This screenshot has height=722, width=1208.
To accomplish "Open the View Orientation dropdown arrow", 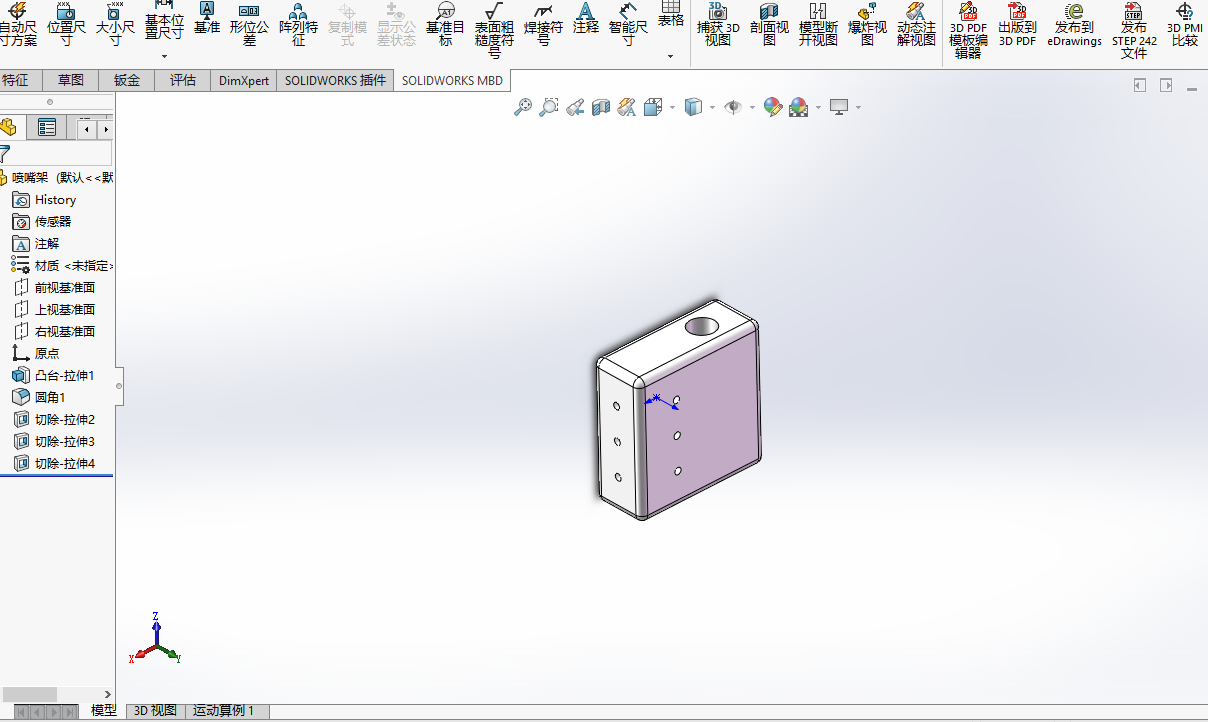I will tap(672, 108).
